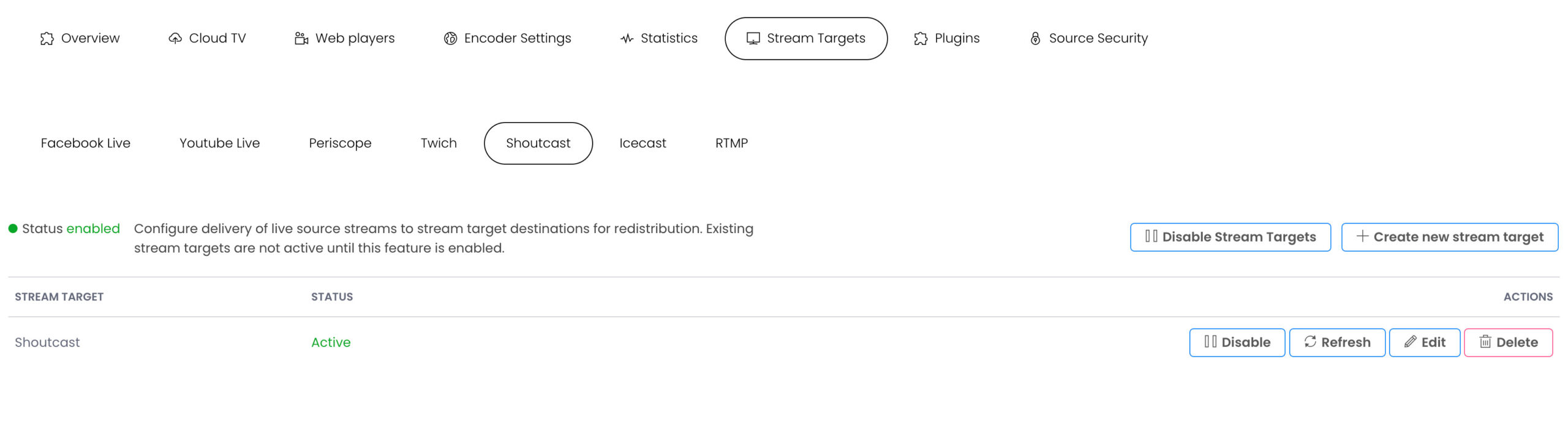
Task: Click the Statistics pulse icon
Action: tap(627, 39)
